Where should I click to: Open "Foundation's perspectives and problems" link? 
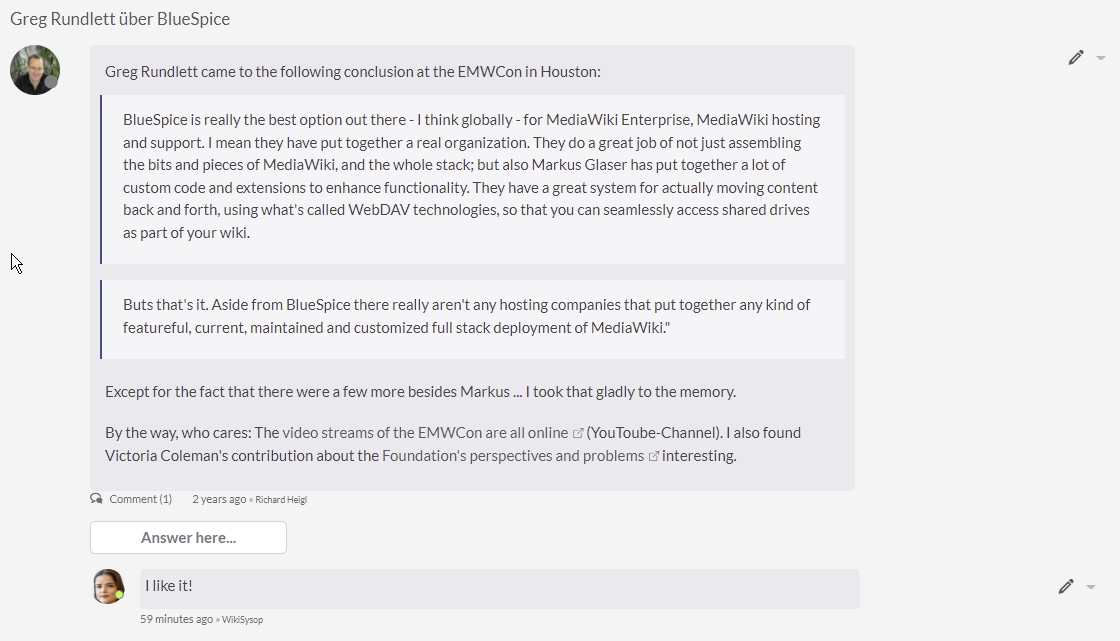(514, 456)
